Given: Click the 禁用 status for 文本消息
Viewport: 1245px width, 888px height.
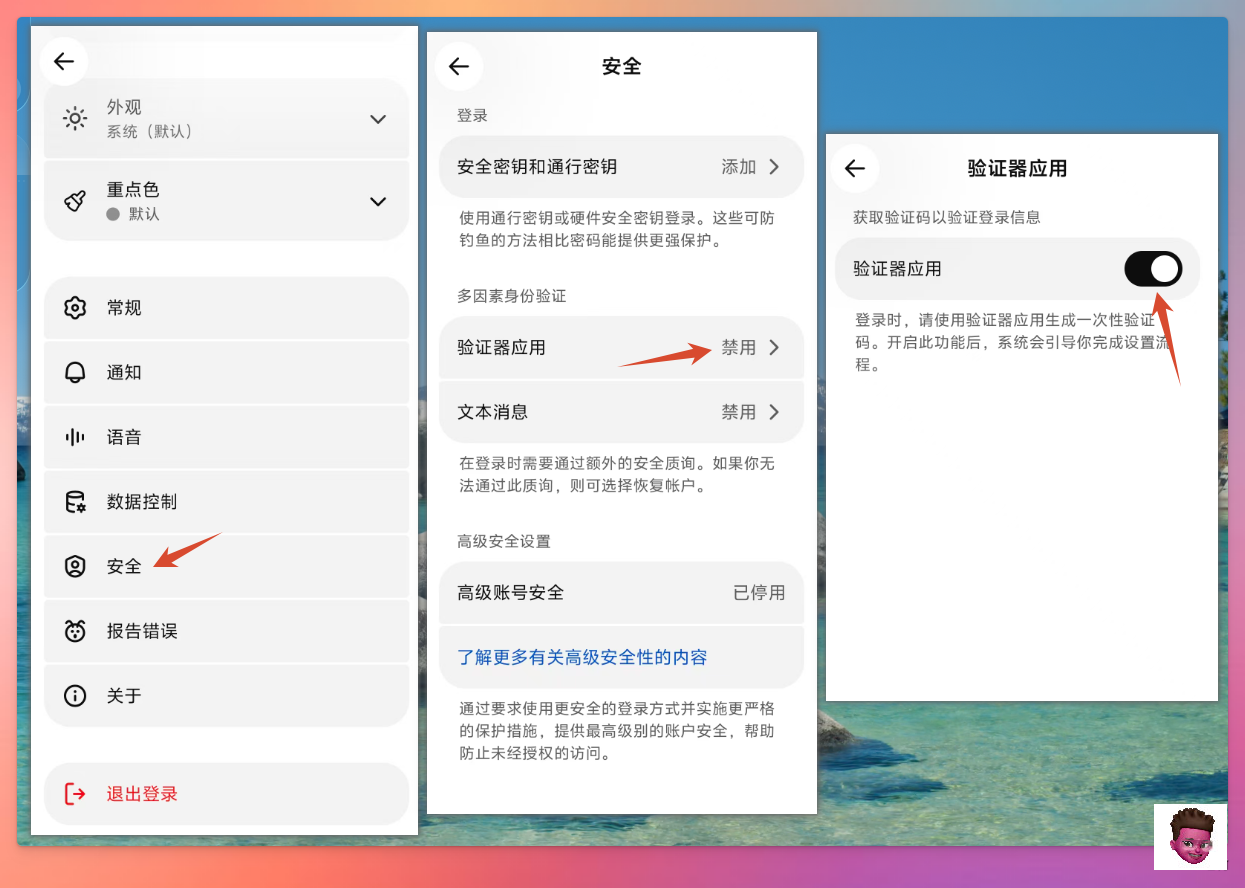Looking at the screenshot, I should (739, 412).
